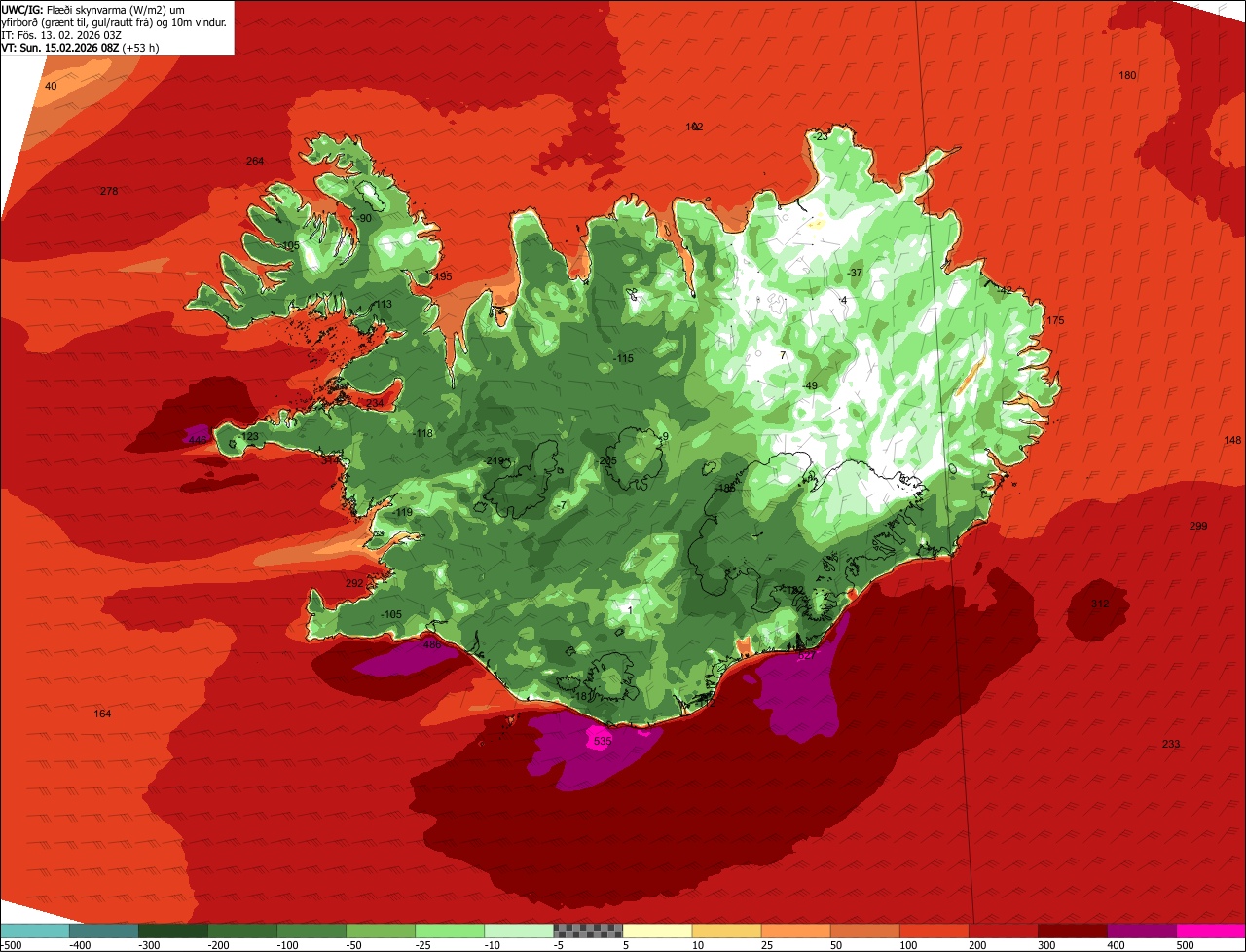The width and height of the screenshot is (1246, 952).
Task: Click the value 195 in Húnaflói bay
Action: [443, 276]
